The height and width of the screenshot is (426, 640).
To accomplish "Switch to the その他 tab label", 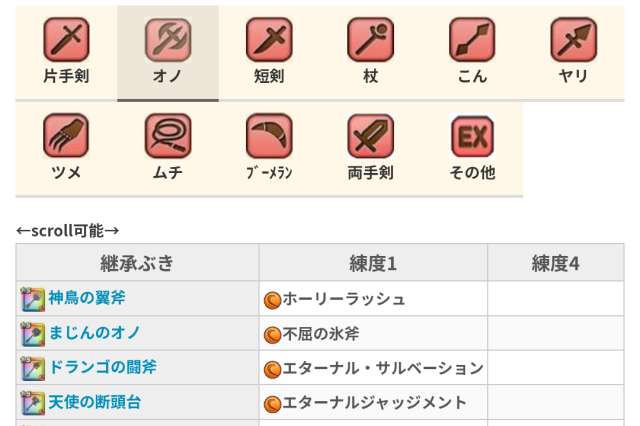I will tap(472, 172).
